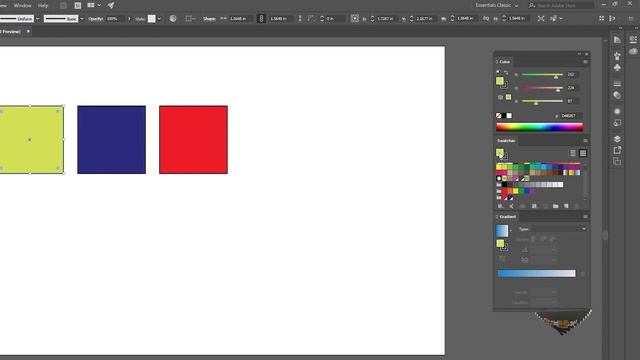Image resolution: width=640 pixels, height=360 pixels.
Task: Swap fill and stroke in Color panel
Action: coord(506,73)
